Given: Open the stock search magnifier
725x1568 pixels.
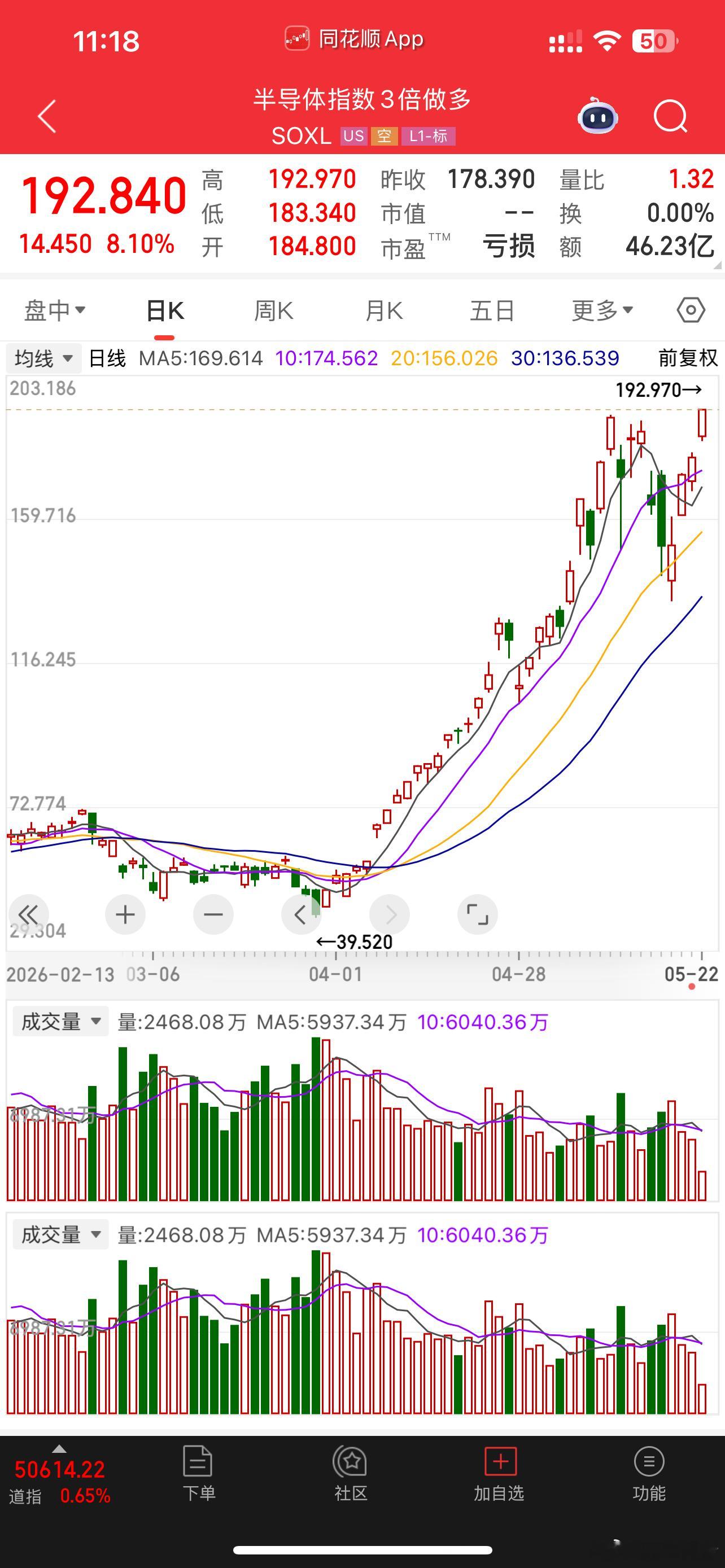Looking at the screenshot, I should pos(670,116).
